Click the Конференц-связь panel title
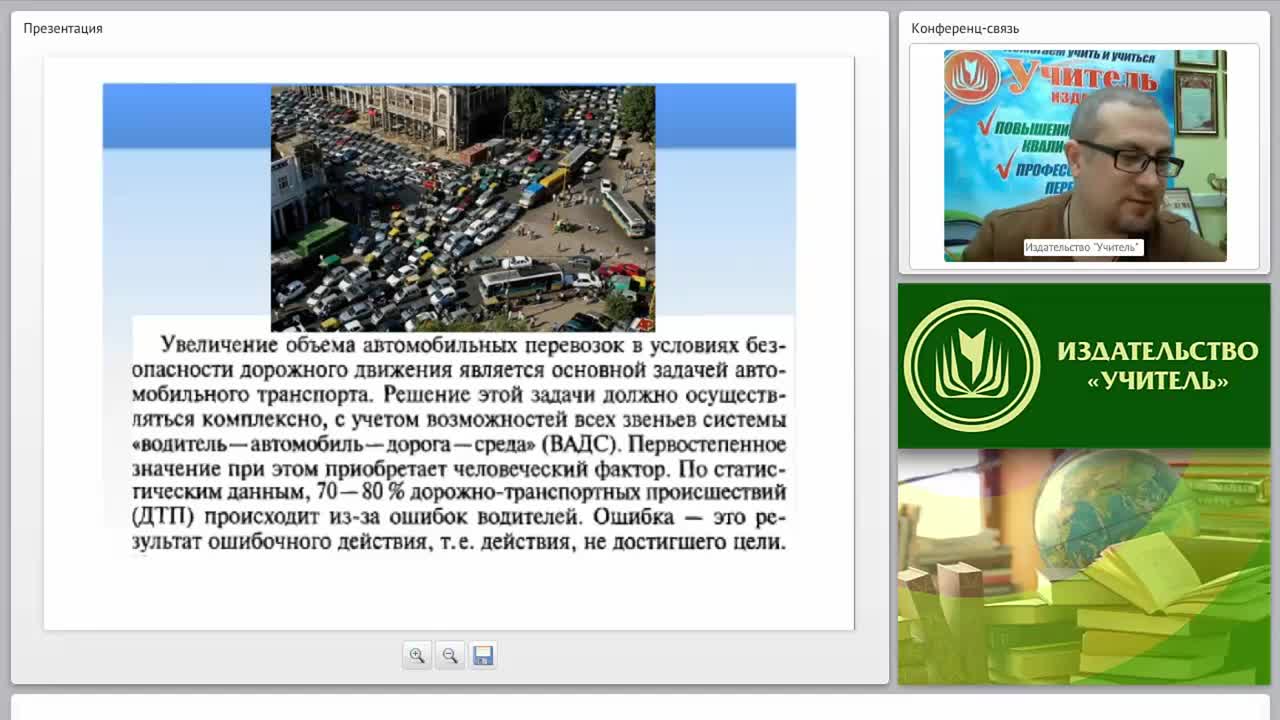Image resolution: width=1280 pixels, height=720 pixels. pyautogui.click(x=965, y=28)
